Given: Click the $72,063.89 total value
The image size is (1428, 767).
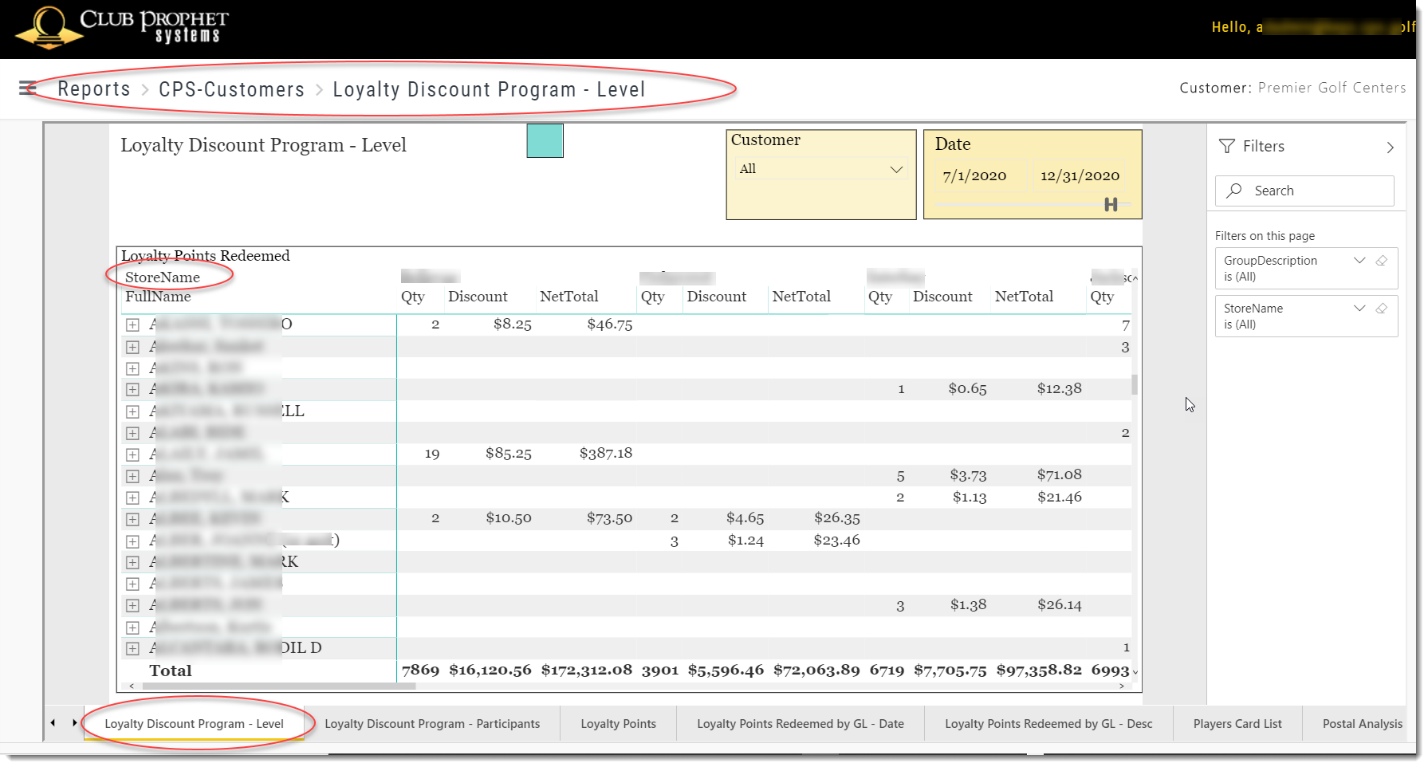Looking at the screenshot, I should [816, 670].
